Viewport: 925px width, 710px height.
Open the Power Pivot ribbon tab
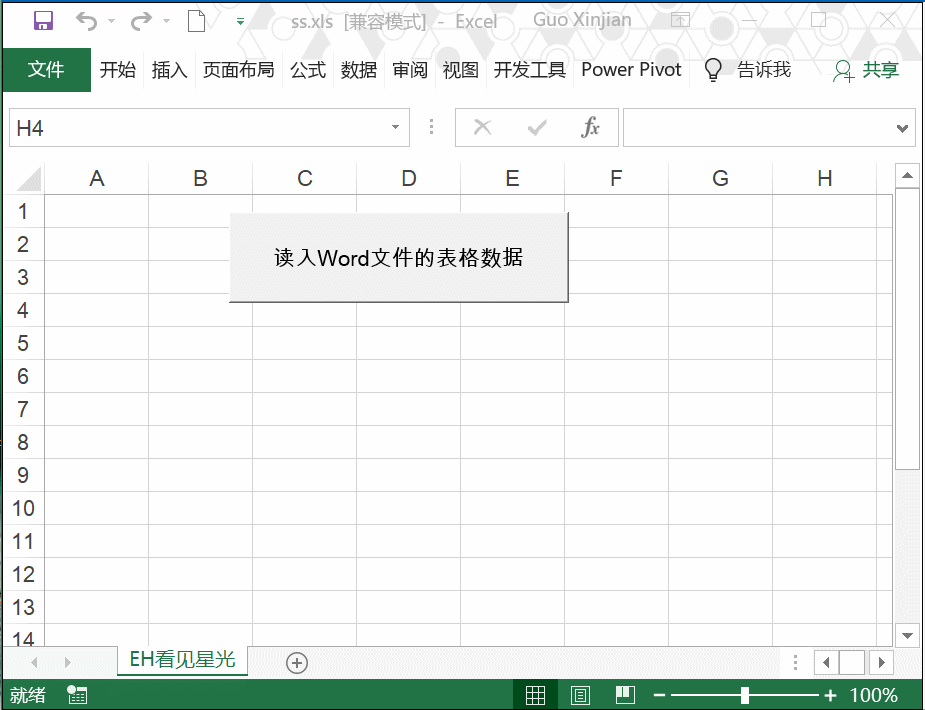(631, 70)
